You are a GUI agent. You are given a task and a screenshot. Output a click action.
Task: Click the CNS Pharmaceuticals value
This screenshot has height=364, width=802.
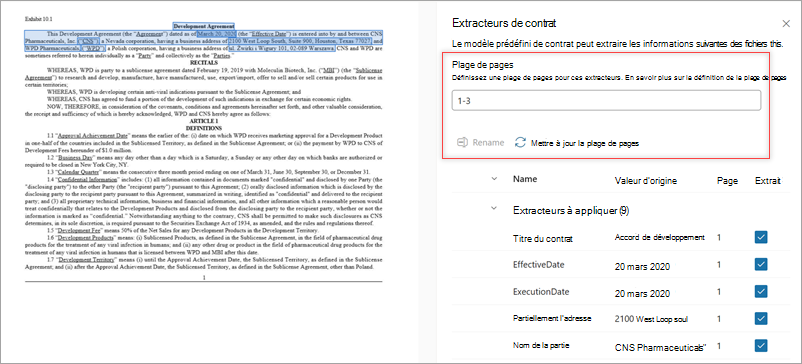pos(660,347)
